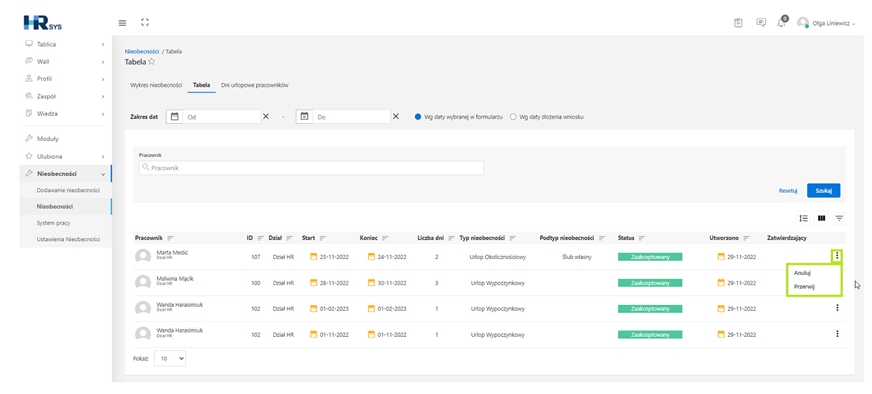
Task: Select the Tabela tab
Action: [x=201, y=85]
